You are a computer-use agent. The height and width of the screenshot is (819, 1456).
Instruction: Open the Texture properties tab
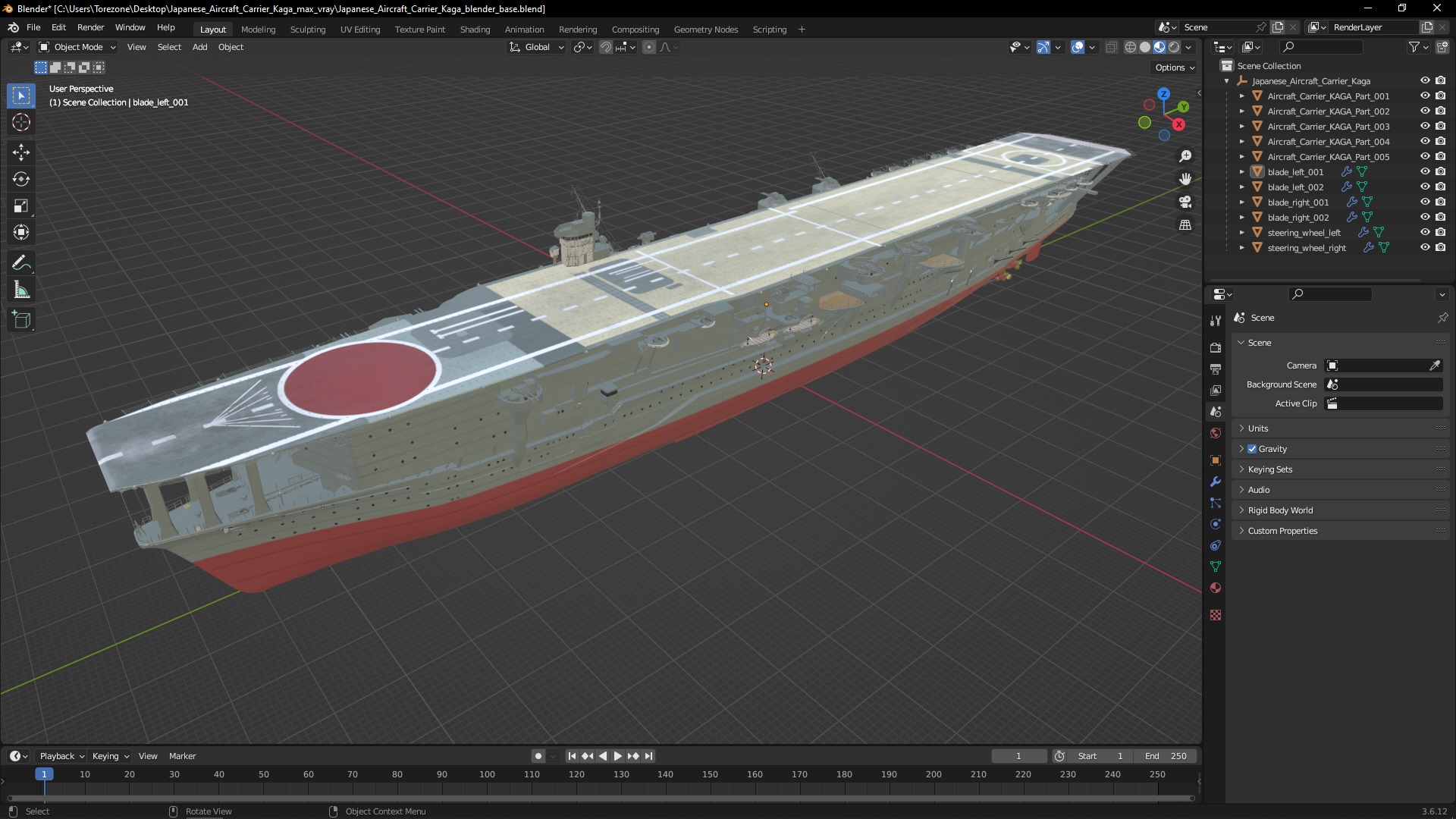(1216, 615)
